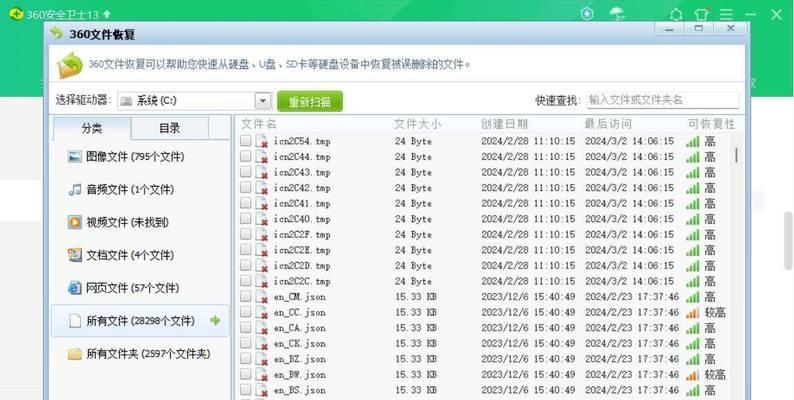Open the umbrella icon in 360 header
794x400 pixels.
(616, 14)
